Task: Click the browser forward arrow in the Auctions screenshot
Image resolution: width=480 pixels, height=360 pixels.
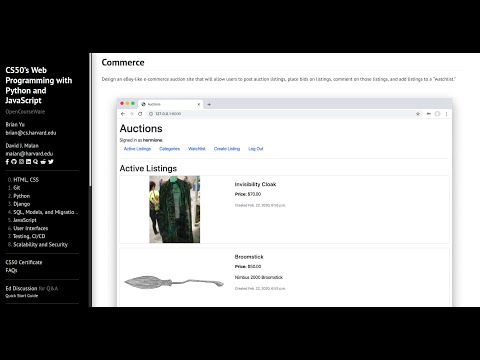Action: [131, 114]
